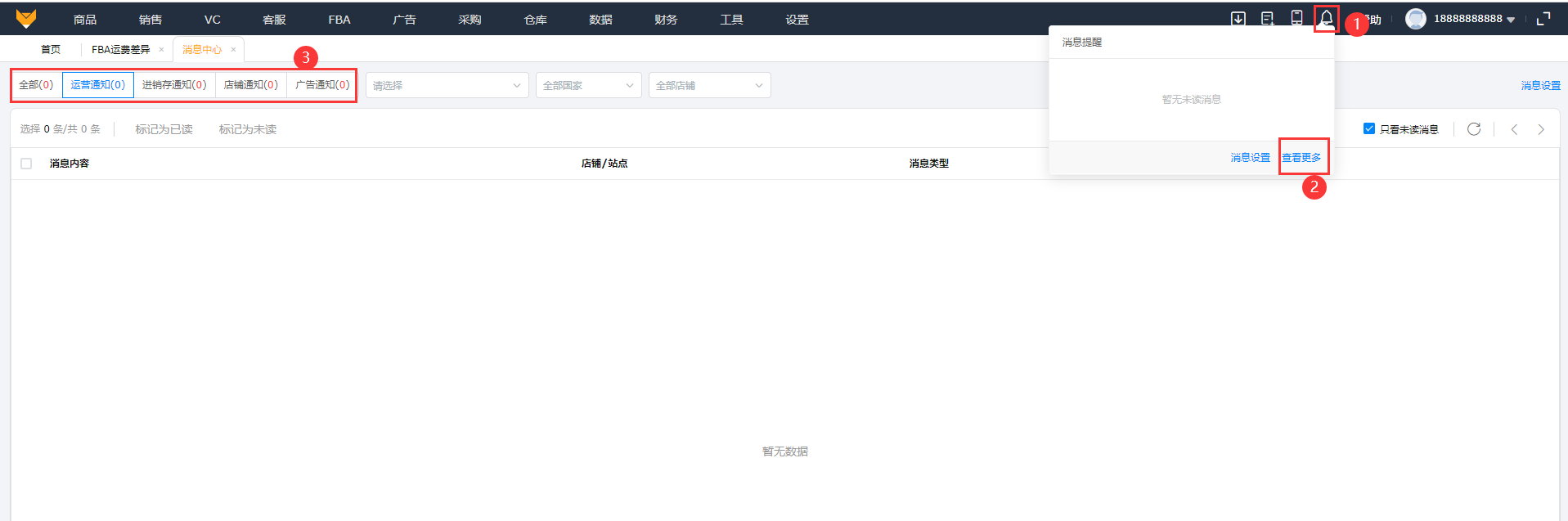Switch to the FBA运费差异 tab
The height and width of the screenshot is (521, 1568).
121,50
